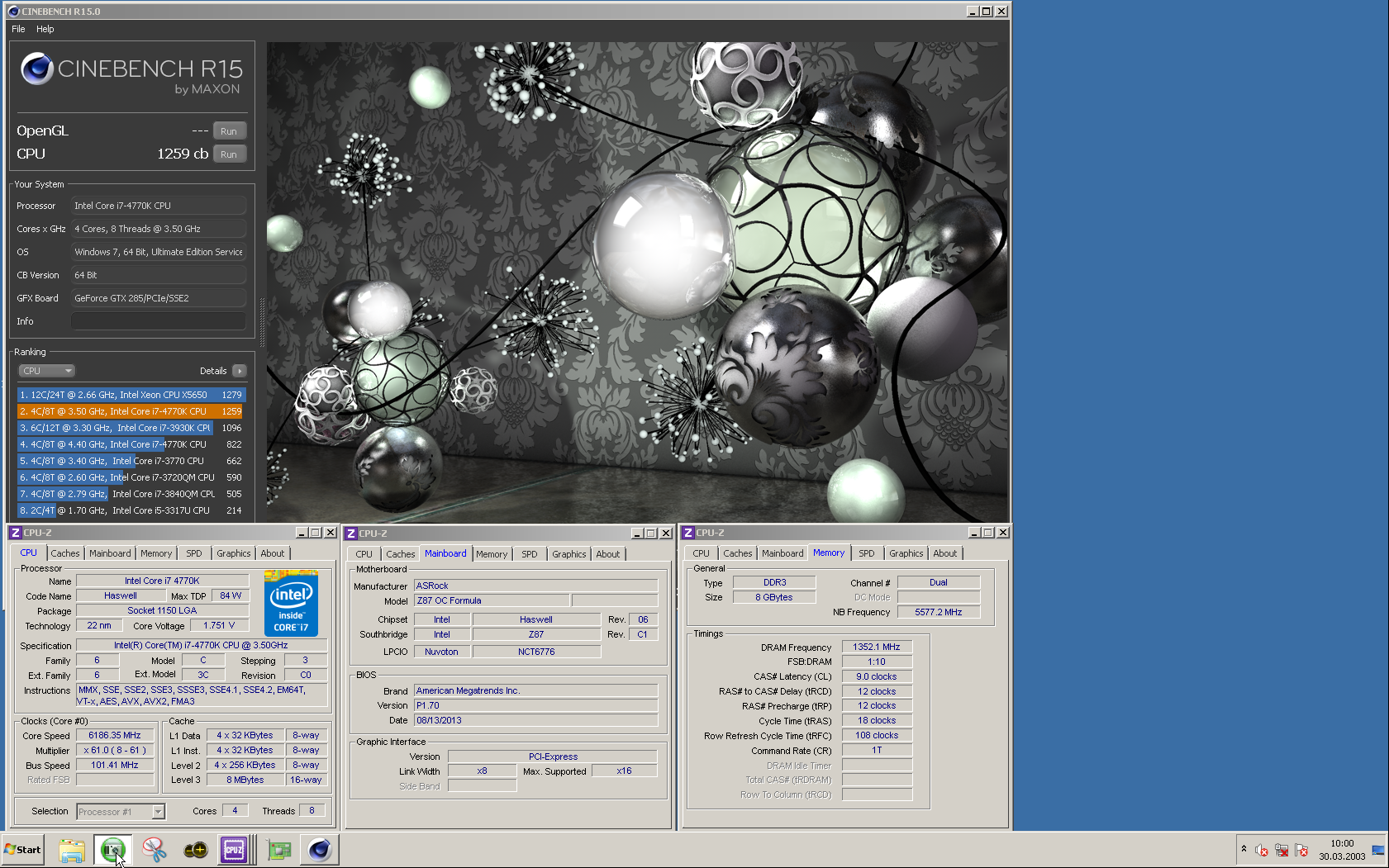Screen dimensions: 1389x868
Task: Click the Z icon of the left CPU-Z window
Action: click(x=15, y=533)
